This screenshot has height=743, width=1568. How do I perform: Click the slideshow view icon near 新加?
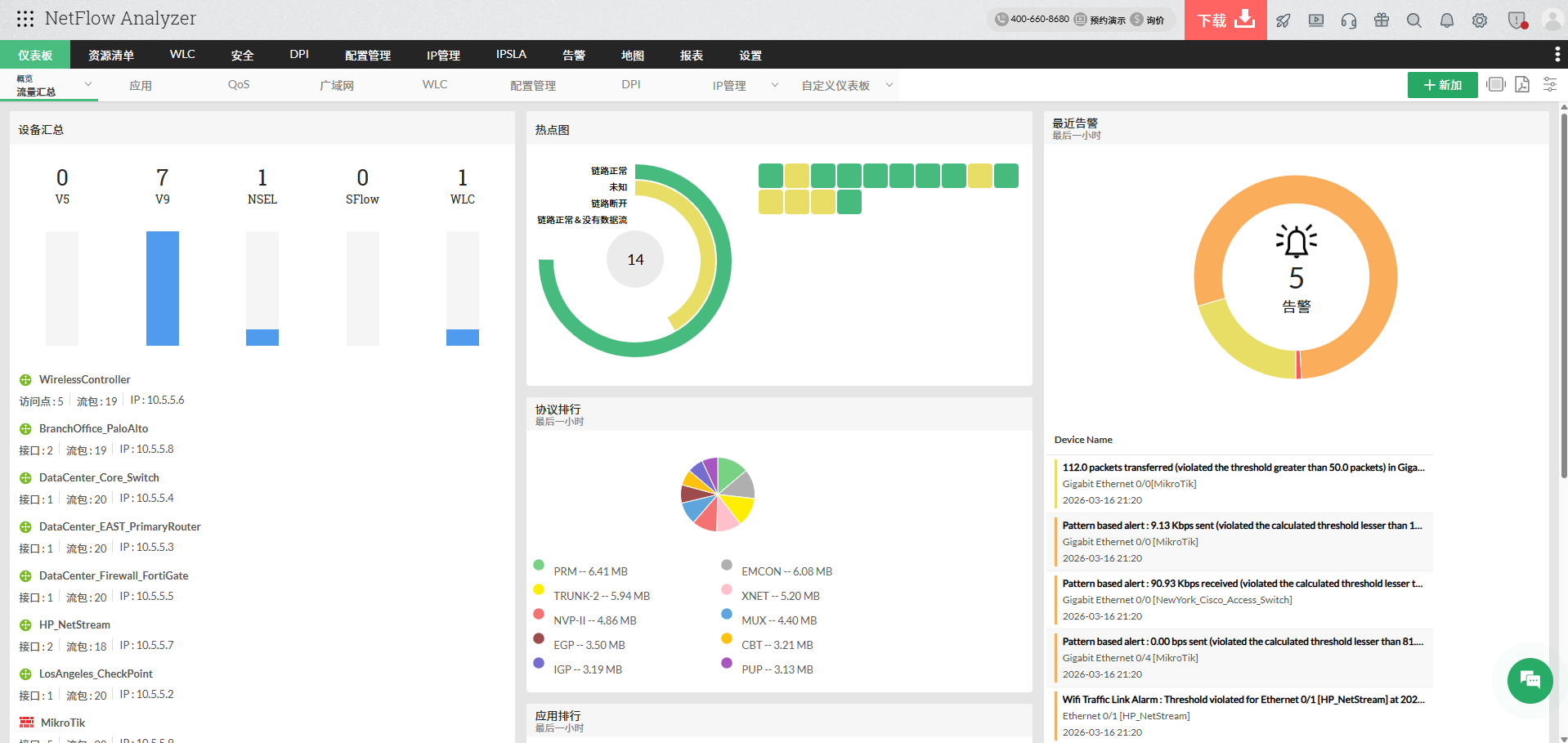coord(1494,84)
